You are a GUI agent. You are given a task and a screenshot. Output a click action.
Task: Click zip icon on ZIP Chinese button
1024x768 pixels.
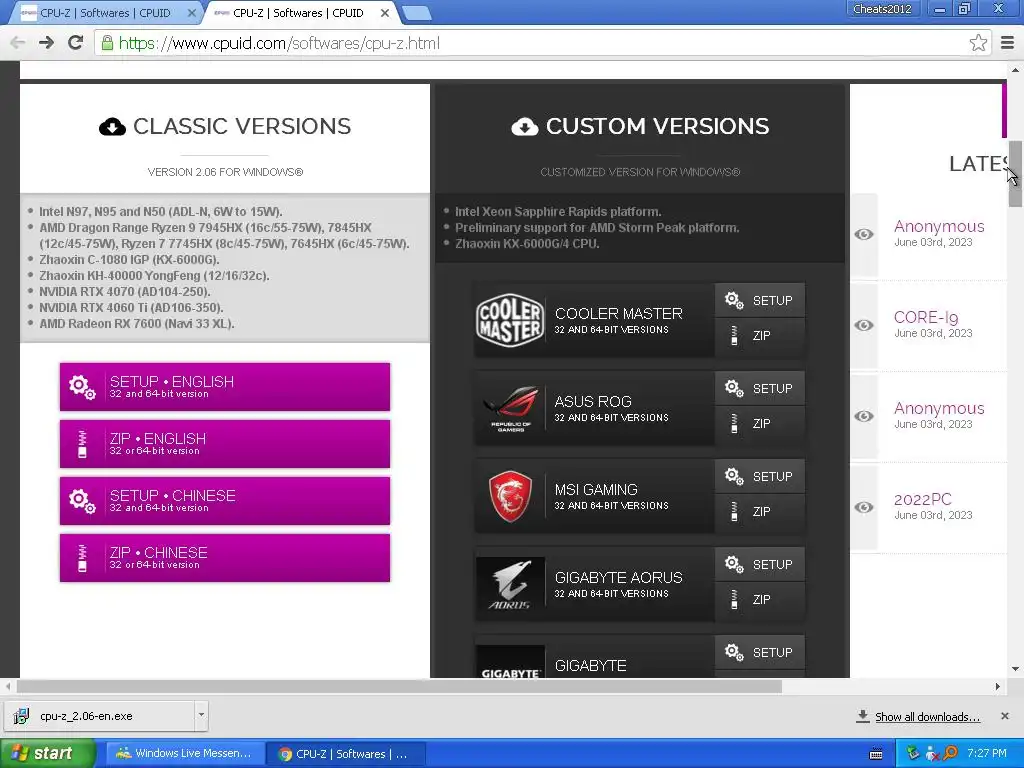tap(82, 558)
